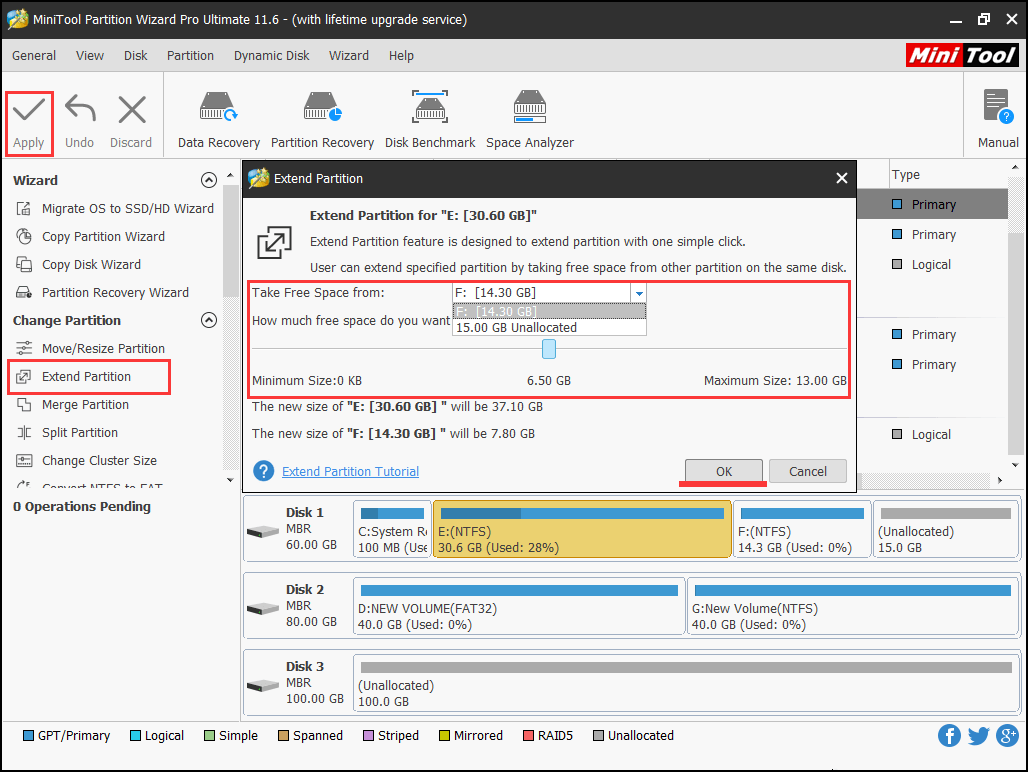Viewport: 1028px width, 772px height.
Task: Click the Undo arrow icon
Action: 80,109
